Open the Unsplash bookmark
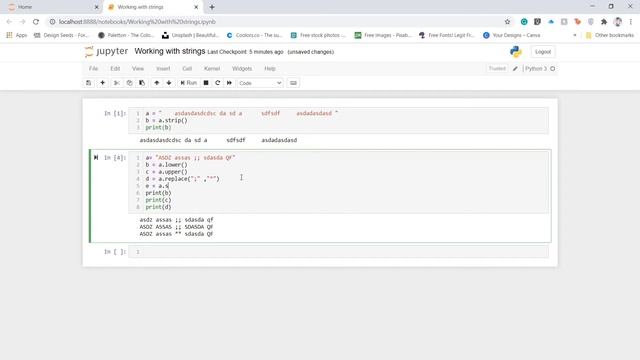 click(191, 36)
